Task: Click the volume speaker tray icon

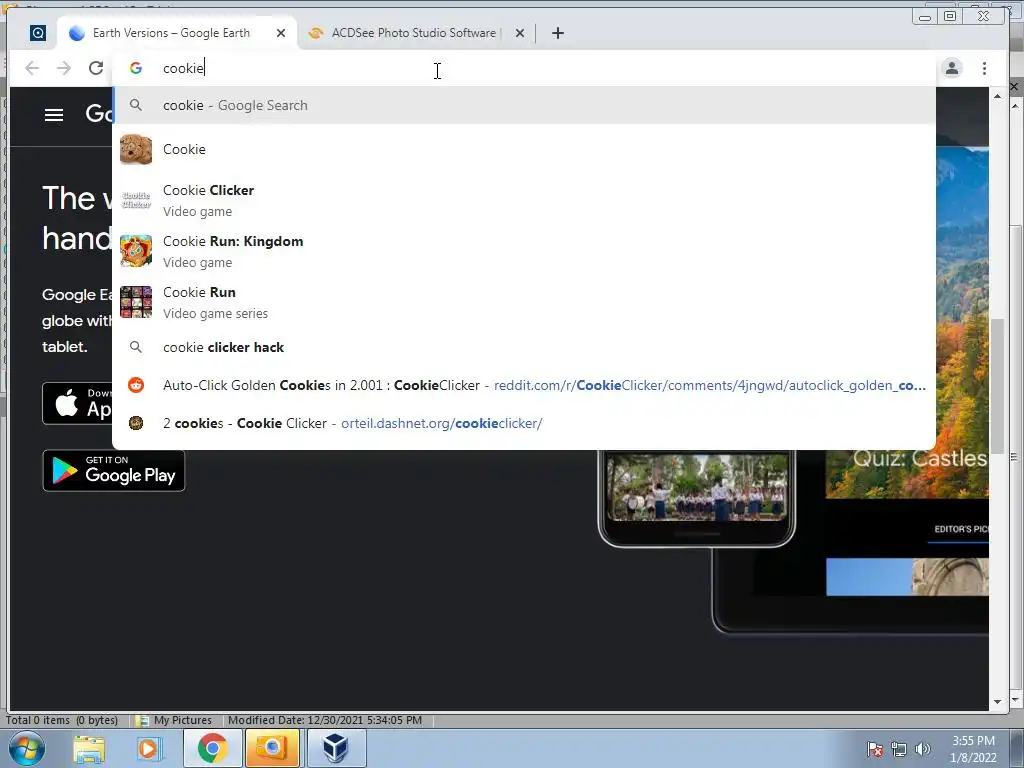Action: point(923,749)
